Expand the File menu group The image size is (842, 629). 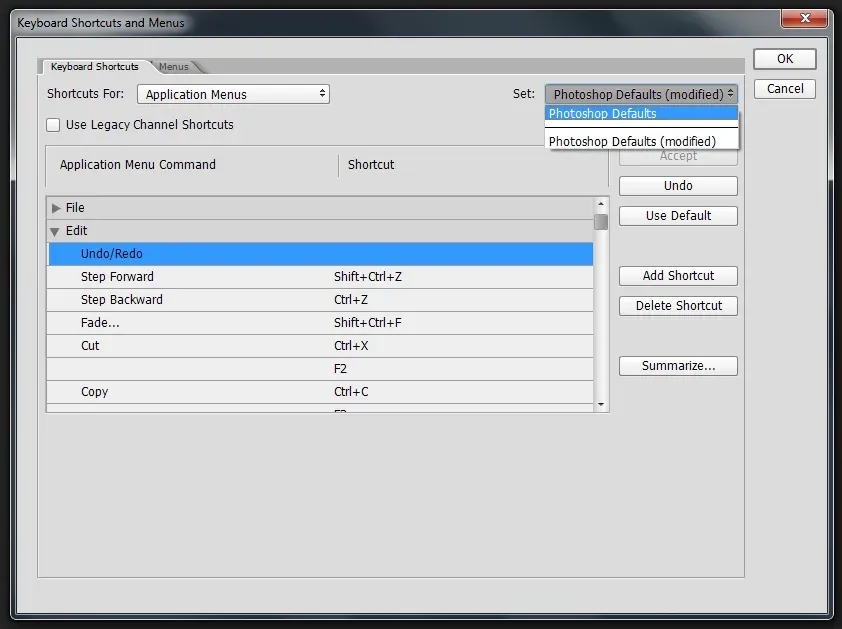(x=56, y=208)
